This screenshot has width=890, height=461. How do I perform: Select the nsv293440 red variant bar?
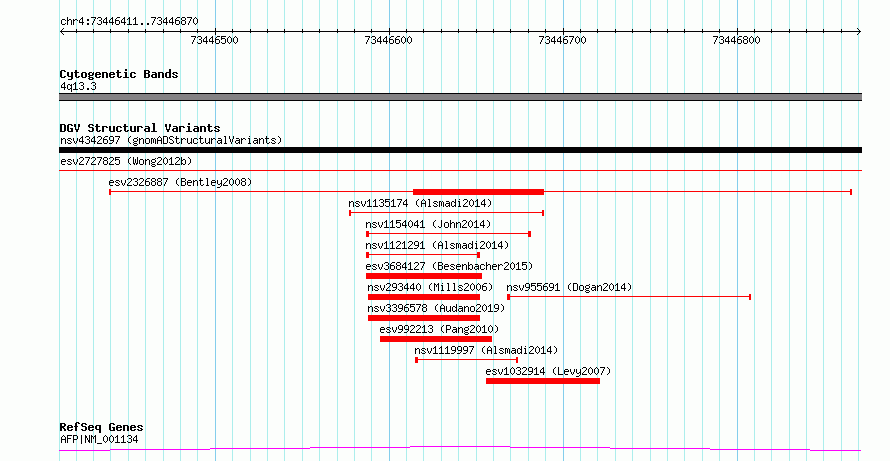click(x=424, y=297)
